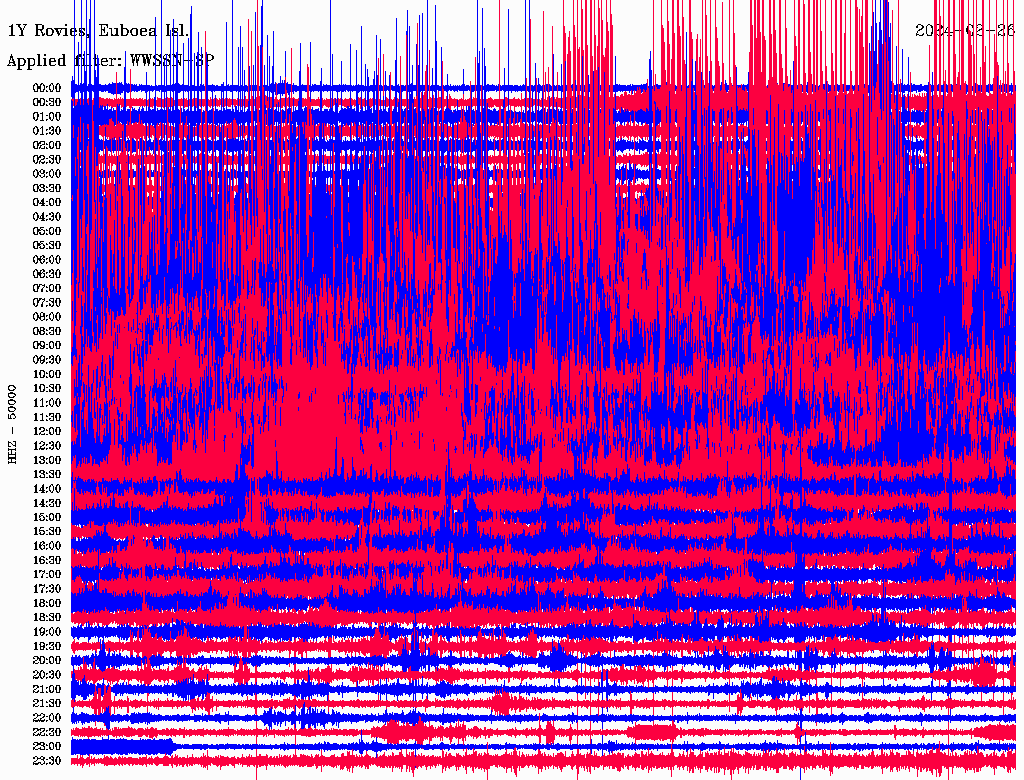
Task: Click the station title 1Y Rovies, Euboea Isl.
Action: (x=98, y=31)
